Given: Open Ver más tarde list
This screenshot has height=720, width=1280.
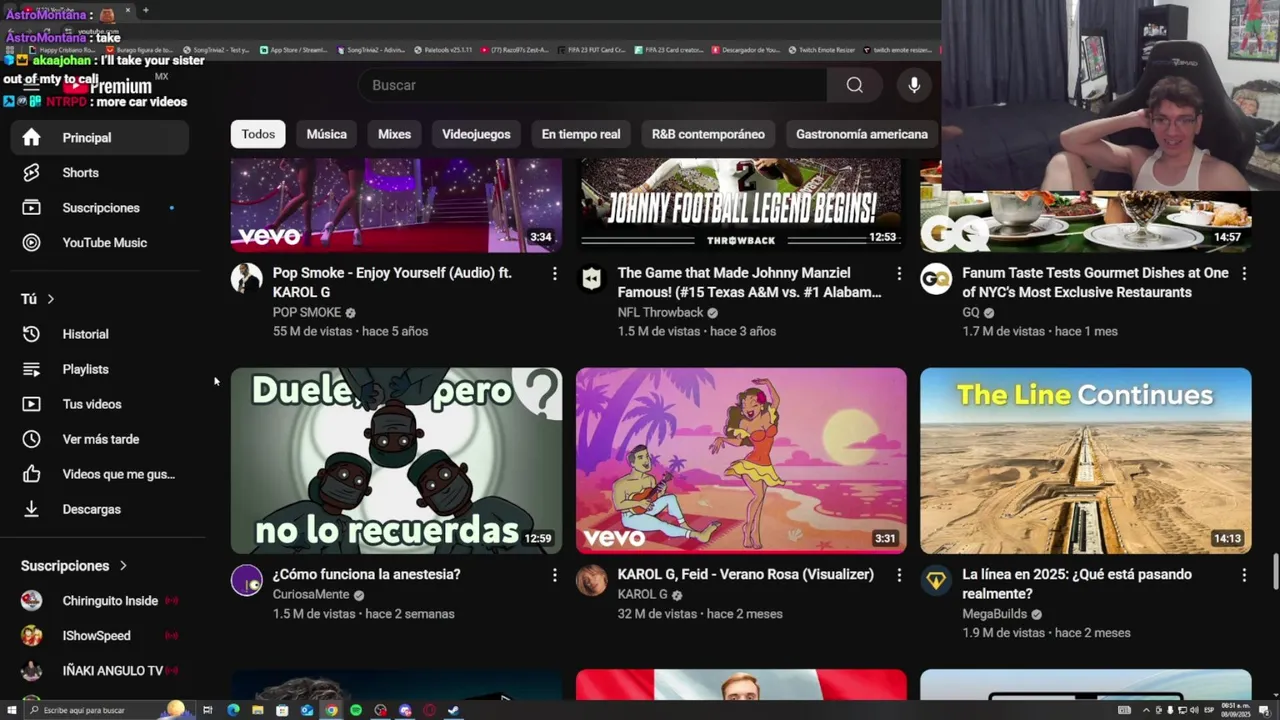Looking at the screenshot, I should pyautogui.click(x=99, y=439).
